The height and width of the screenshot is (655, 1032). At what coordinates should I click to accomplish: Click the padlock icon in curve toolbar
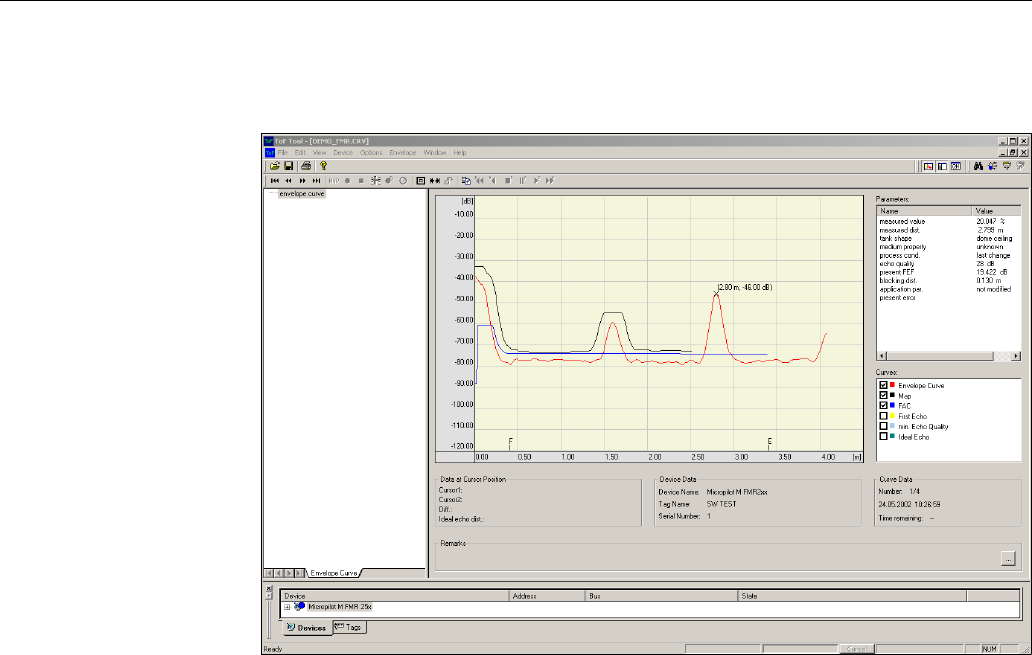tap(448, 180)
